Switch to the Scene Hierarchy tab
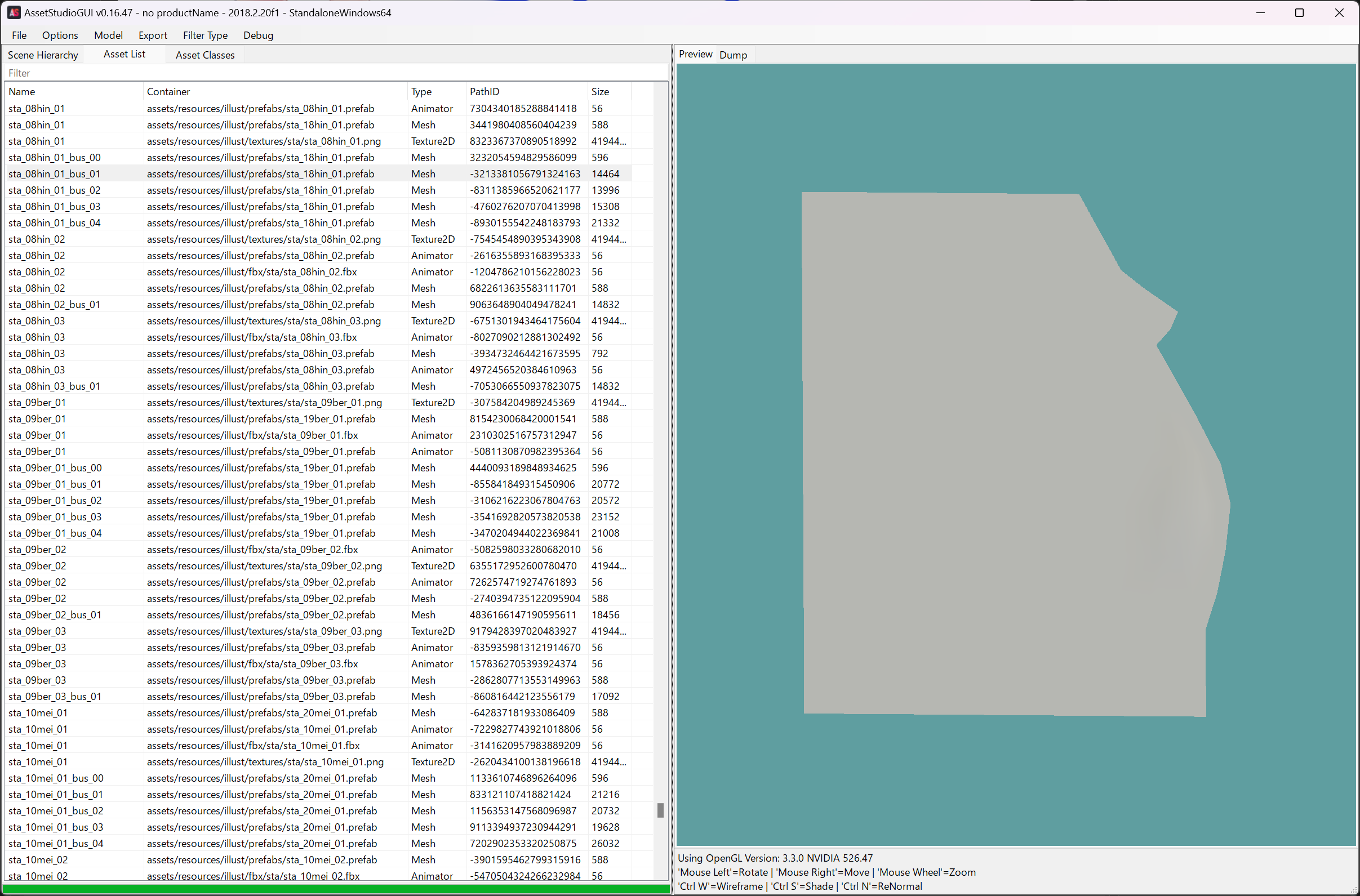Image resolution: width=1360 pixels, height=896 pixels. (x=43, y=55)
